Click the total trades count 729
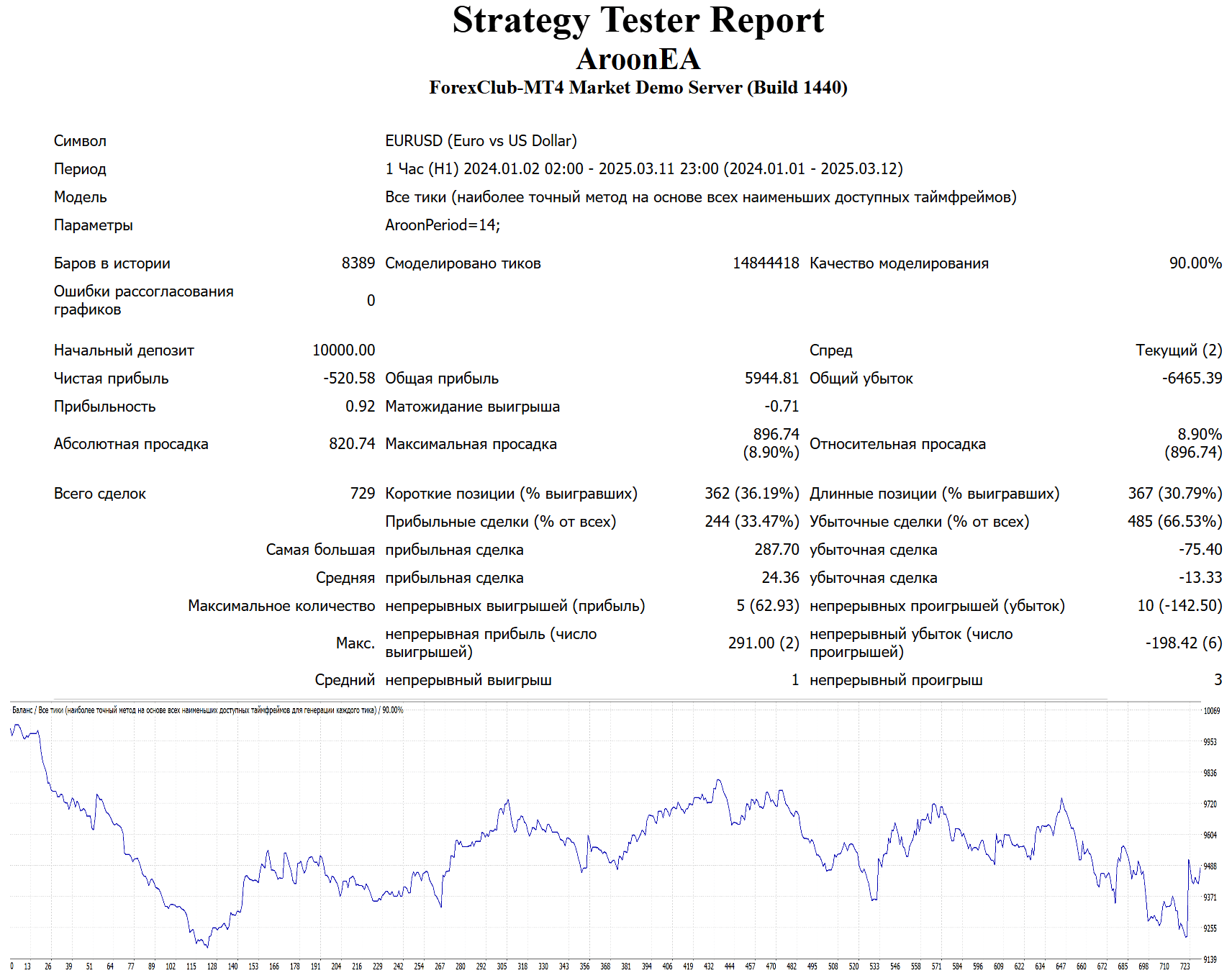 pos(362,494)
